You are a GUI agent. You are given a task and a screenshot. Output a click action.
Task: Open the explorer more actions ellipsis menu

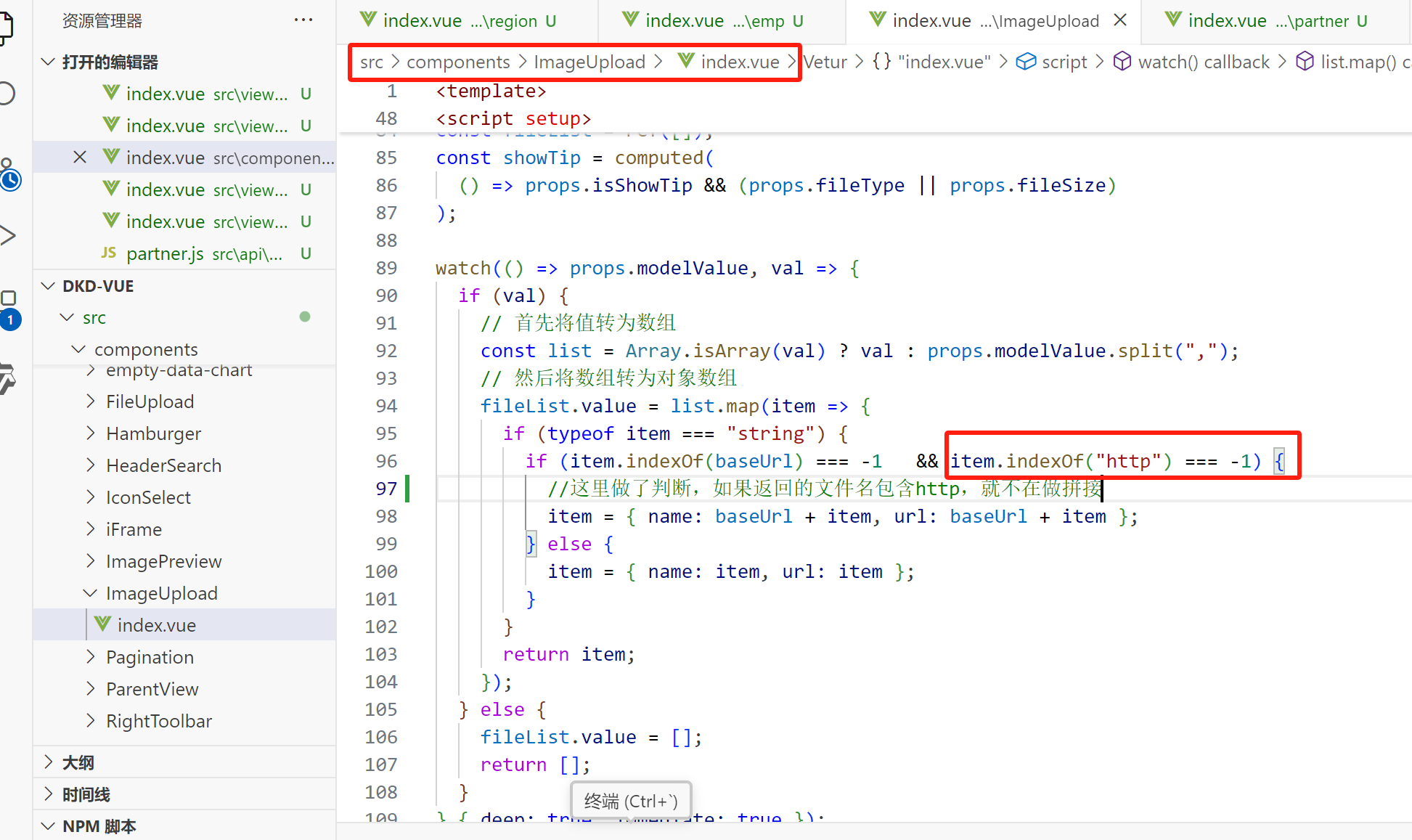303,20
